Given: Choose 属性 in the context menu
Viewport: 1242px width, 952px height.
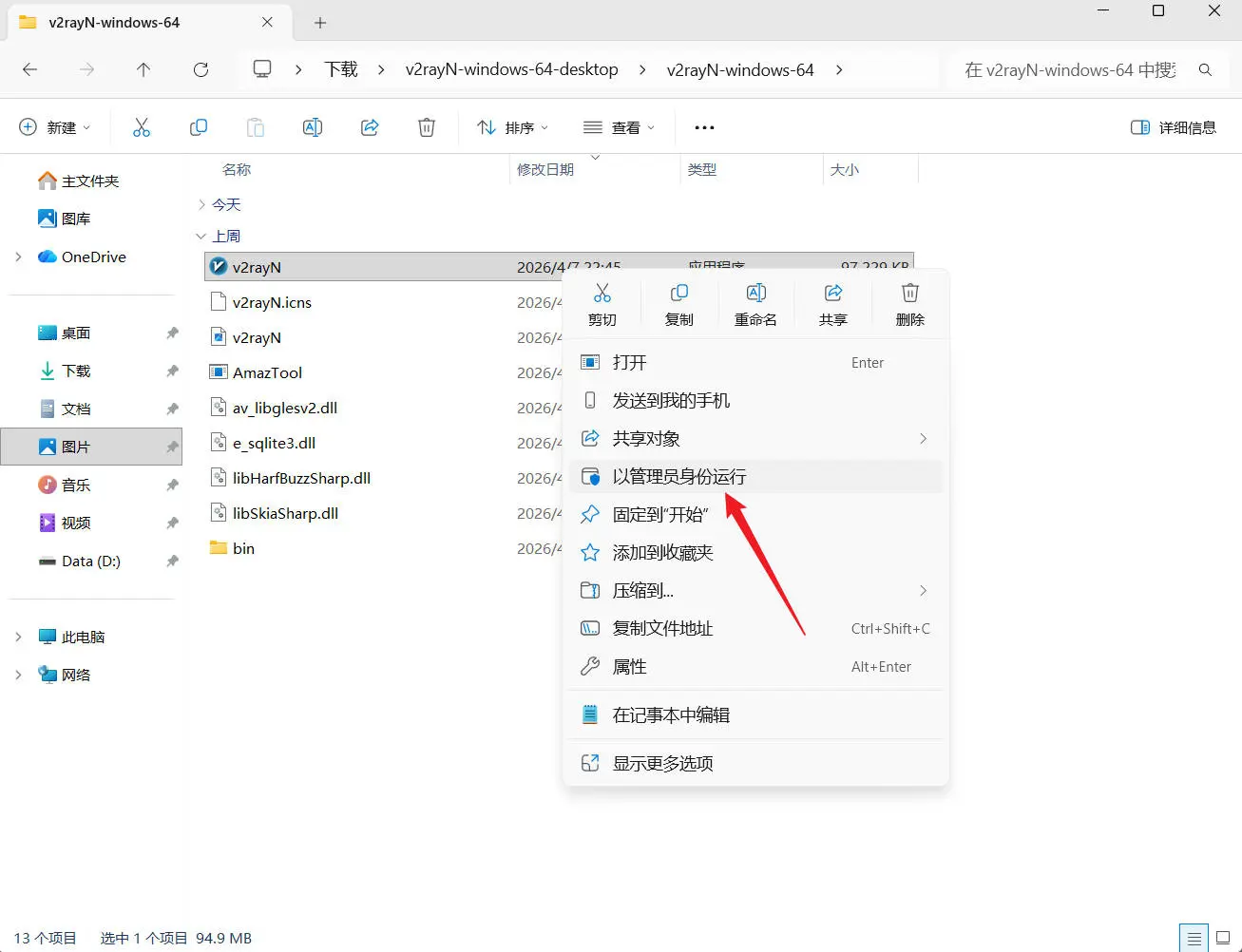Looking at the screenshot, I should tap(629, 667).
